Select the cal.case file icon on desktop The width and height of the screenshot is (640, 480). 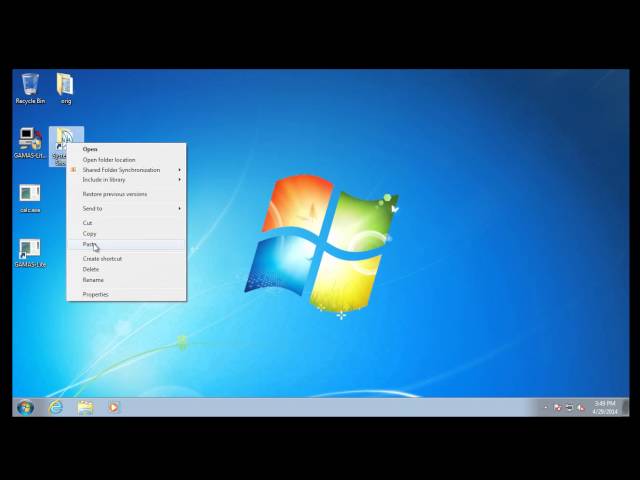[x=30, y=198]
